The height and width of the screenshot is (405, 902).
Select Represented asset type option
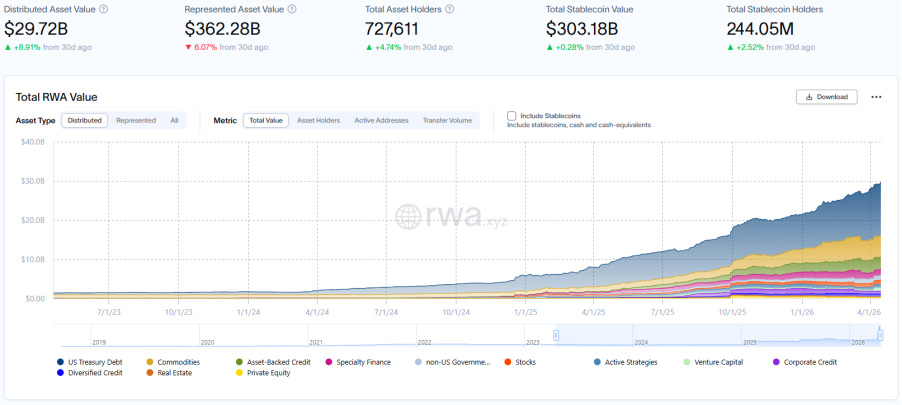pos(136,120)
